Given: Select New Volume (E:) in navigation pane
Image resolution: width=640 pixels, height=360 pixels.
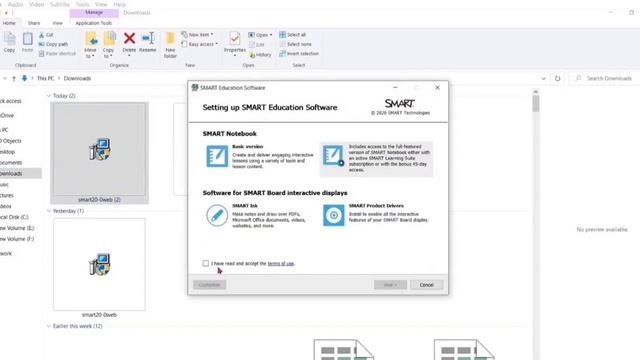Looking at the screenshot, I should tap(17, 228).
